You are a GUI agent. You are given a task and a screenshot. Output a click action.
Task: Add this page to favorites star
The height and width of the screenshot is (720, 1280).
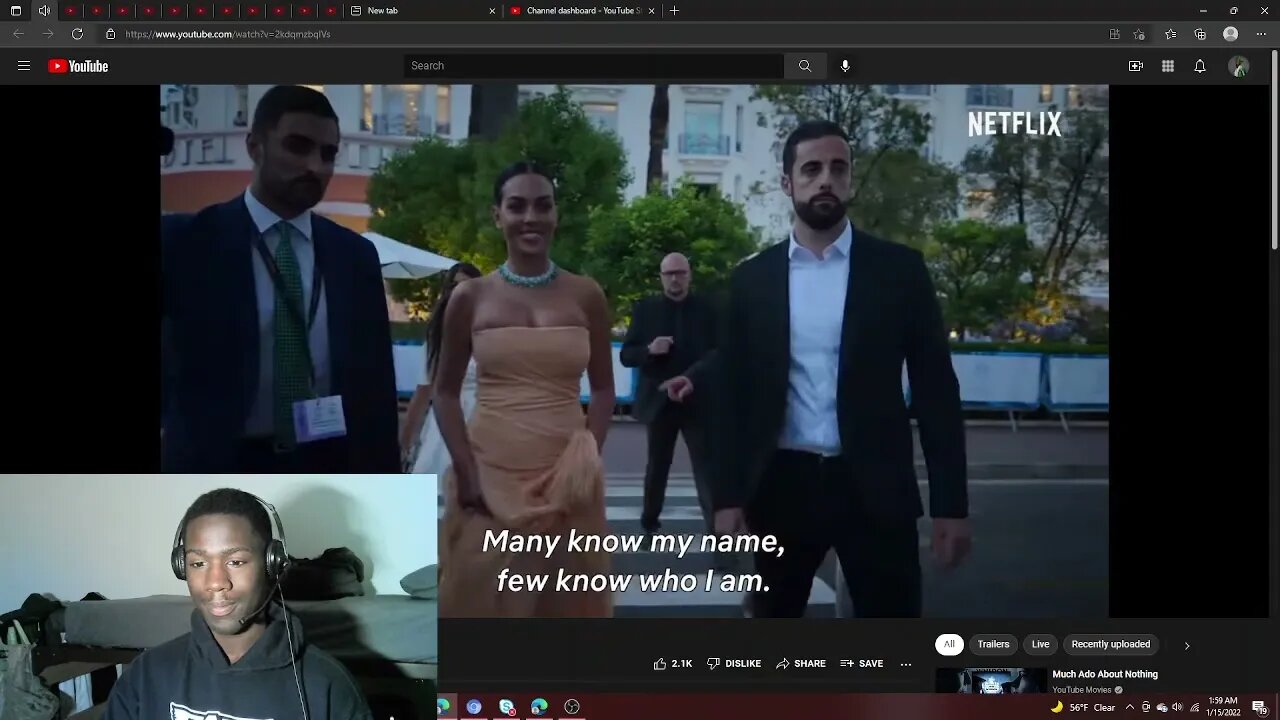point(1139,34)
